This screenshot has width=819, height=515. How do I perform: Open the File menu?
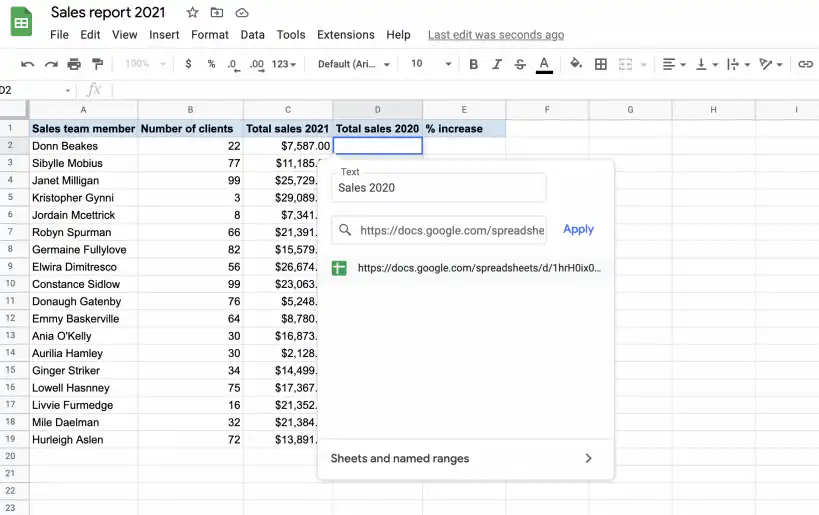pos(59,35)
